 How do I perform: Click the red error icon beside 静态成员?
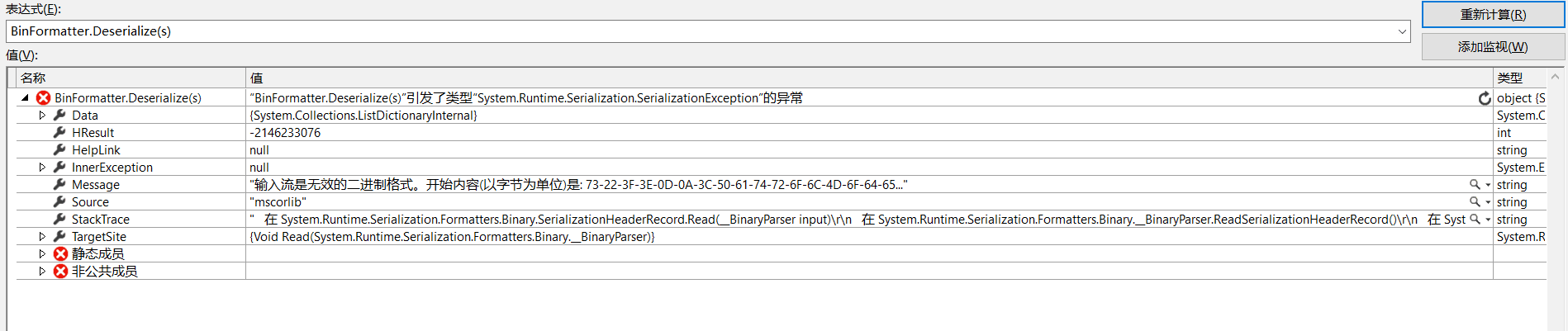point(60,254)
